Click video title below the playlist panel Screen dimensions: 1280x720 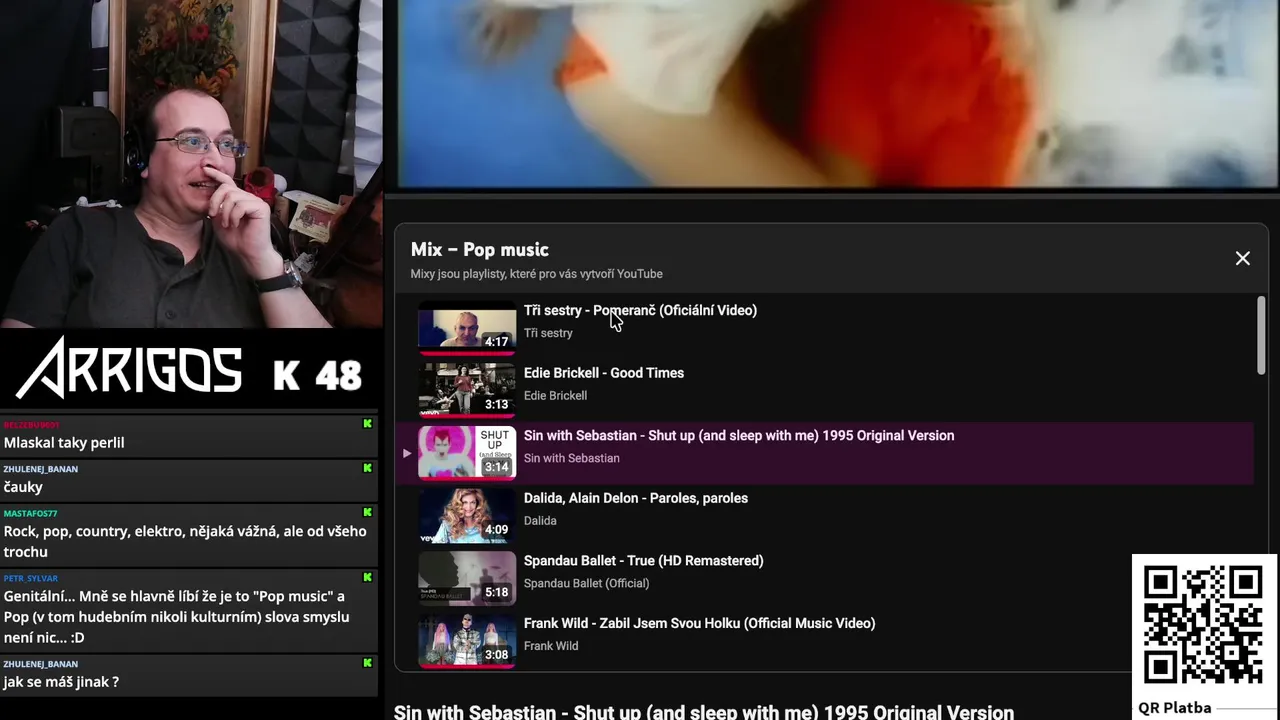coord(704,712)
